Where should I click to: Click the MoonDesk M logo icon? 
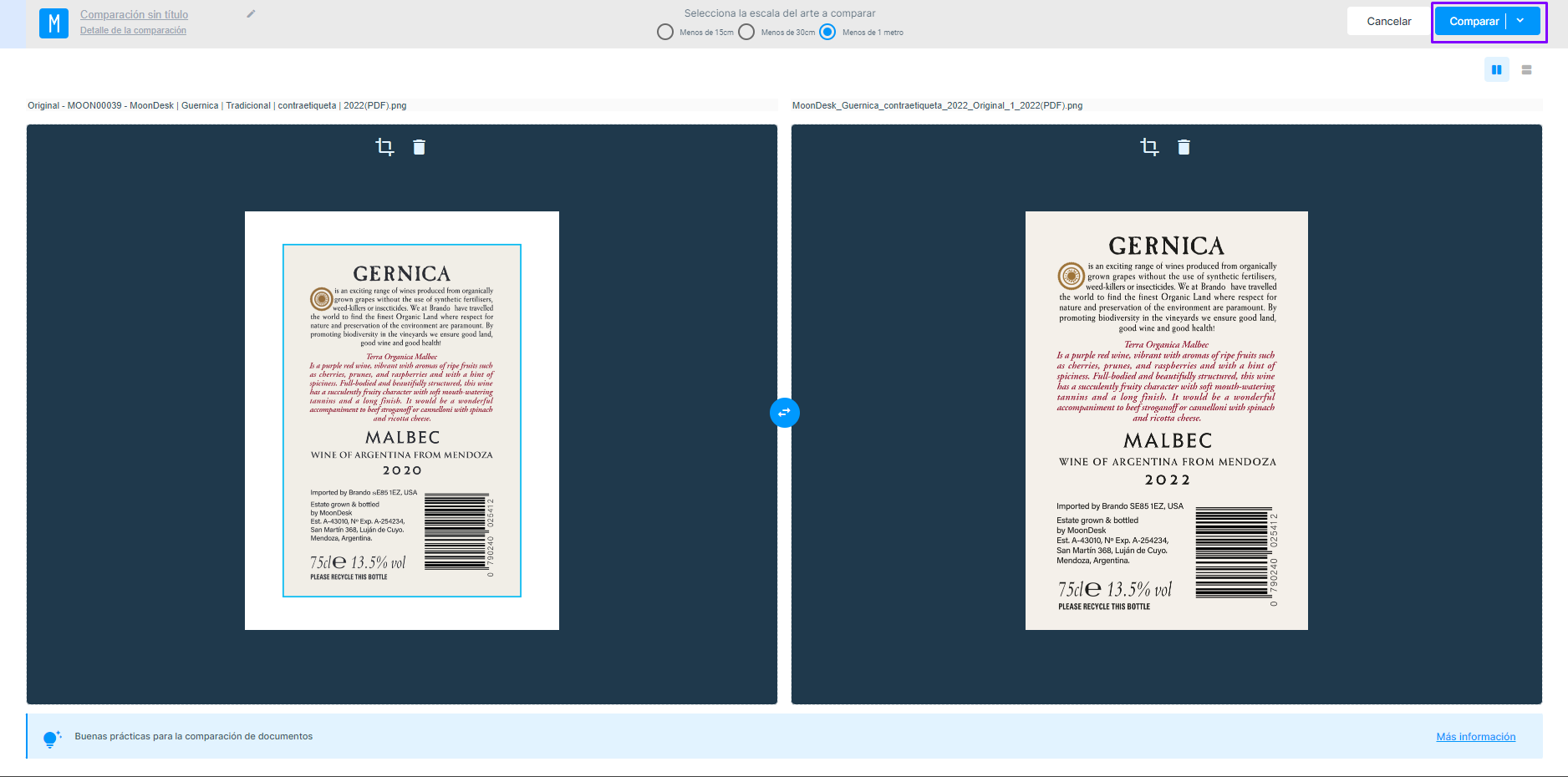(53, 23)
